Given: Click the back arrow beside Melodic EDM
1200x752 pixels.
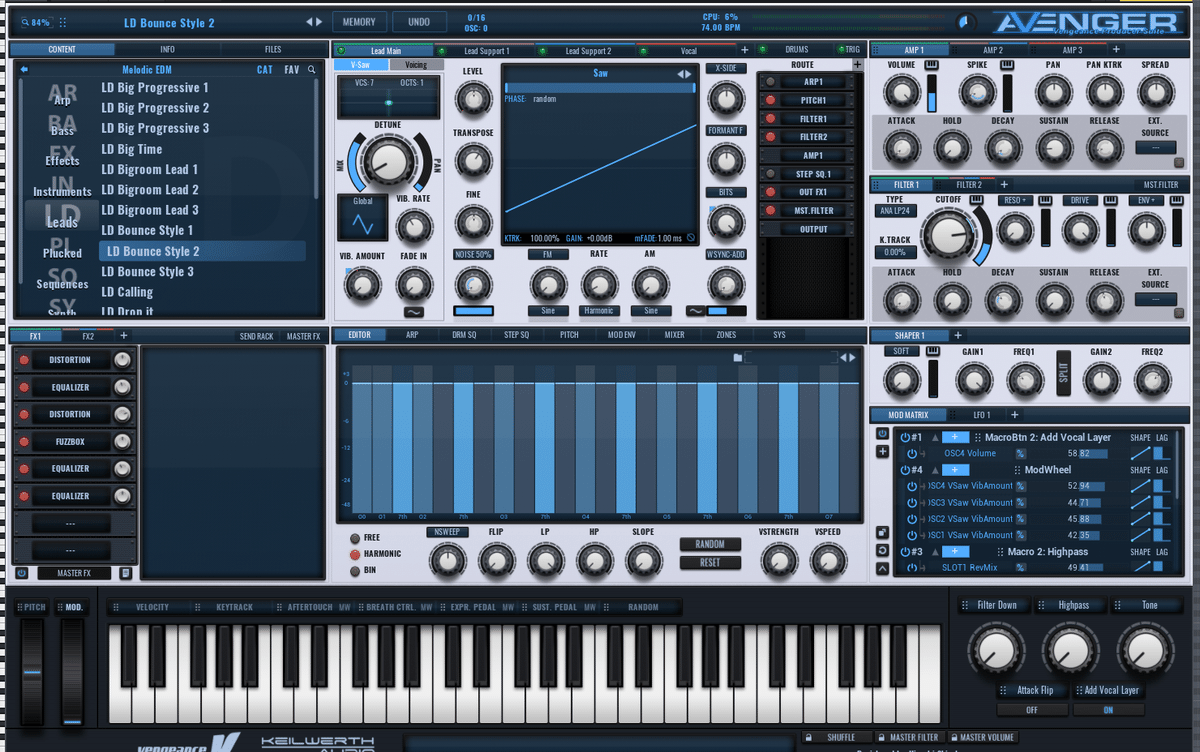Looking at the screenshot, I should 24,70.
